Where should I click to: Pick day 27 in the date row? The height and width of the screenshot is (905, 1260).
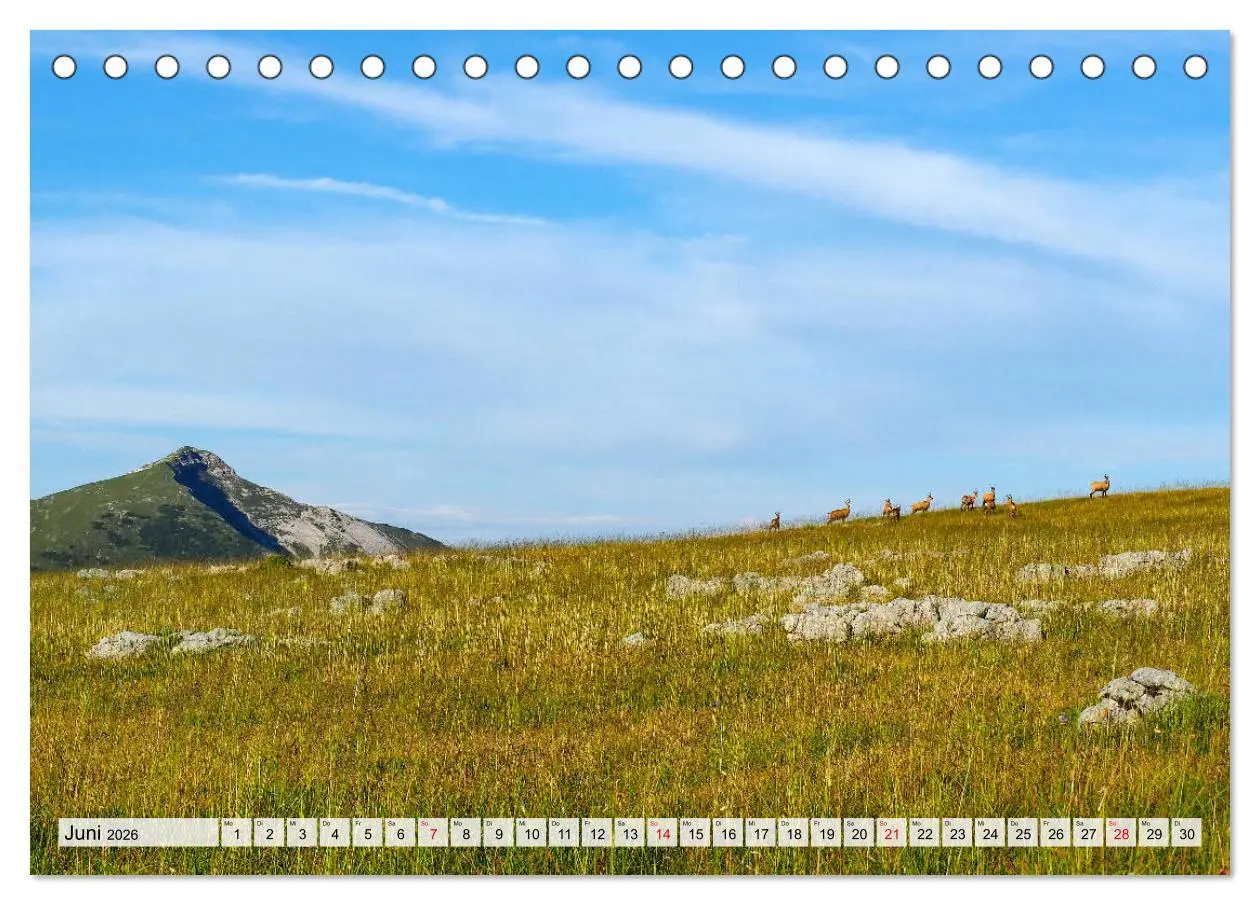(x=1089, y=833)
